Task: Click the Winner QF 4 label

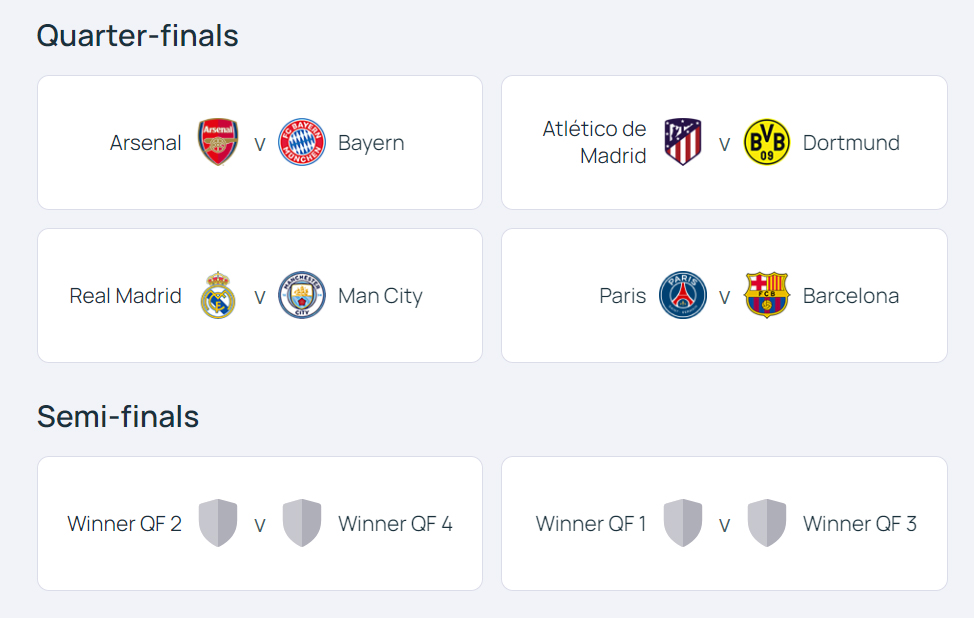Action: click(x=395, y=523)
